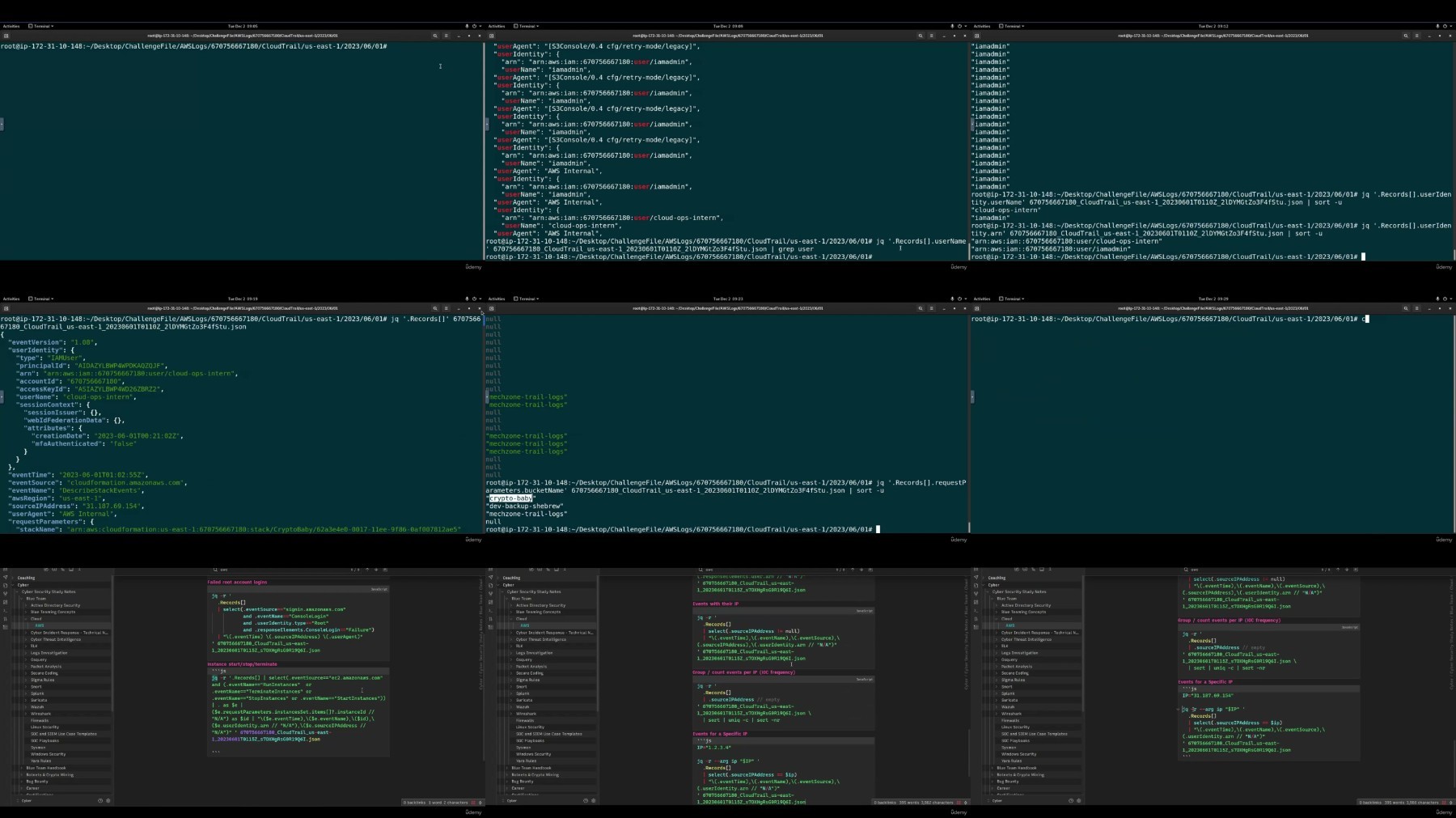Viewport: 1456px width, 818px height.
Task: Open search in the 09:12 terminal window
Action: point(1406,36)
